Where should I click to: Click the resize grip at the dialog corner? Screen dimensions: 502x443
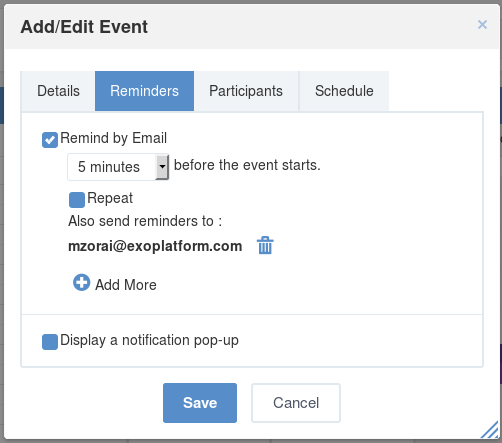[x=490, y=429]
